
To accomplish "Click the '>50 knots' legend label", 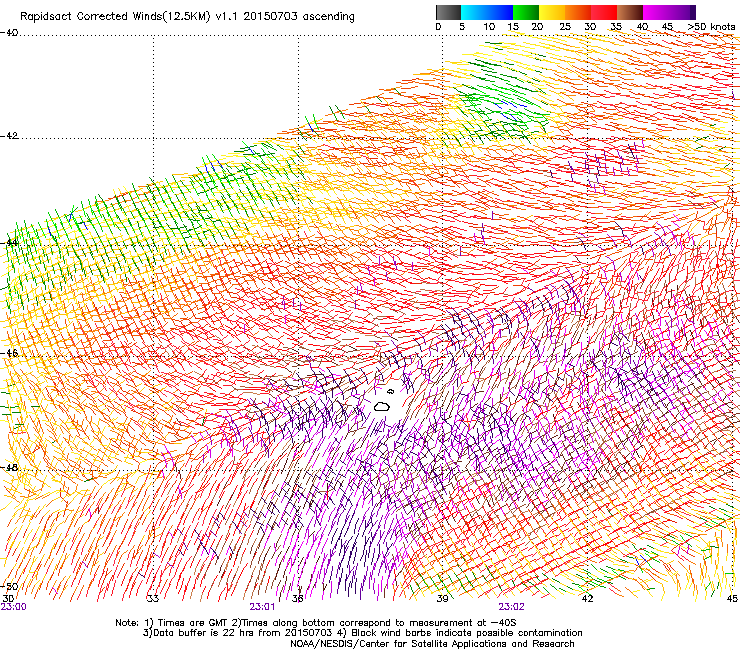I will pos(711,27).
